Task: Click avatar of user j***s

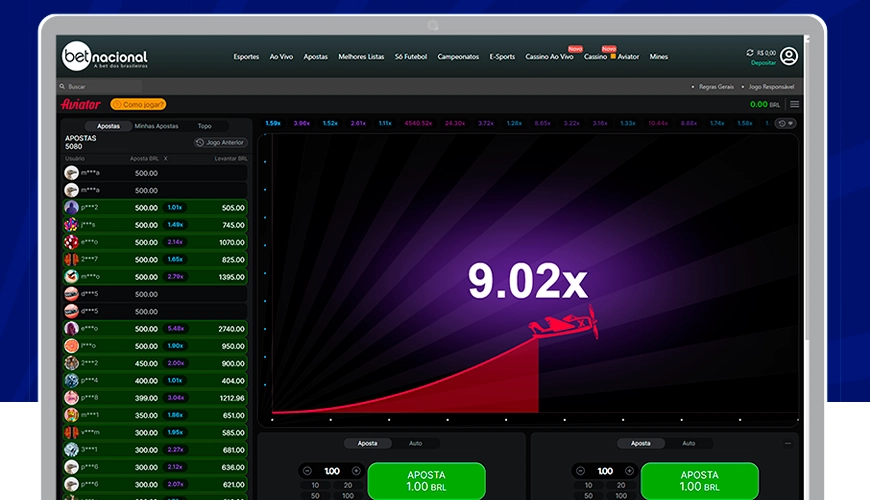Action: coord(71,225)
